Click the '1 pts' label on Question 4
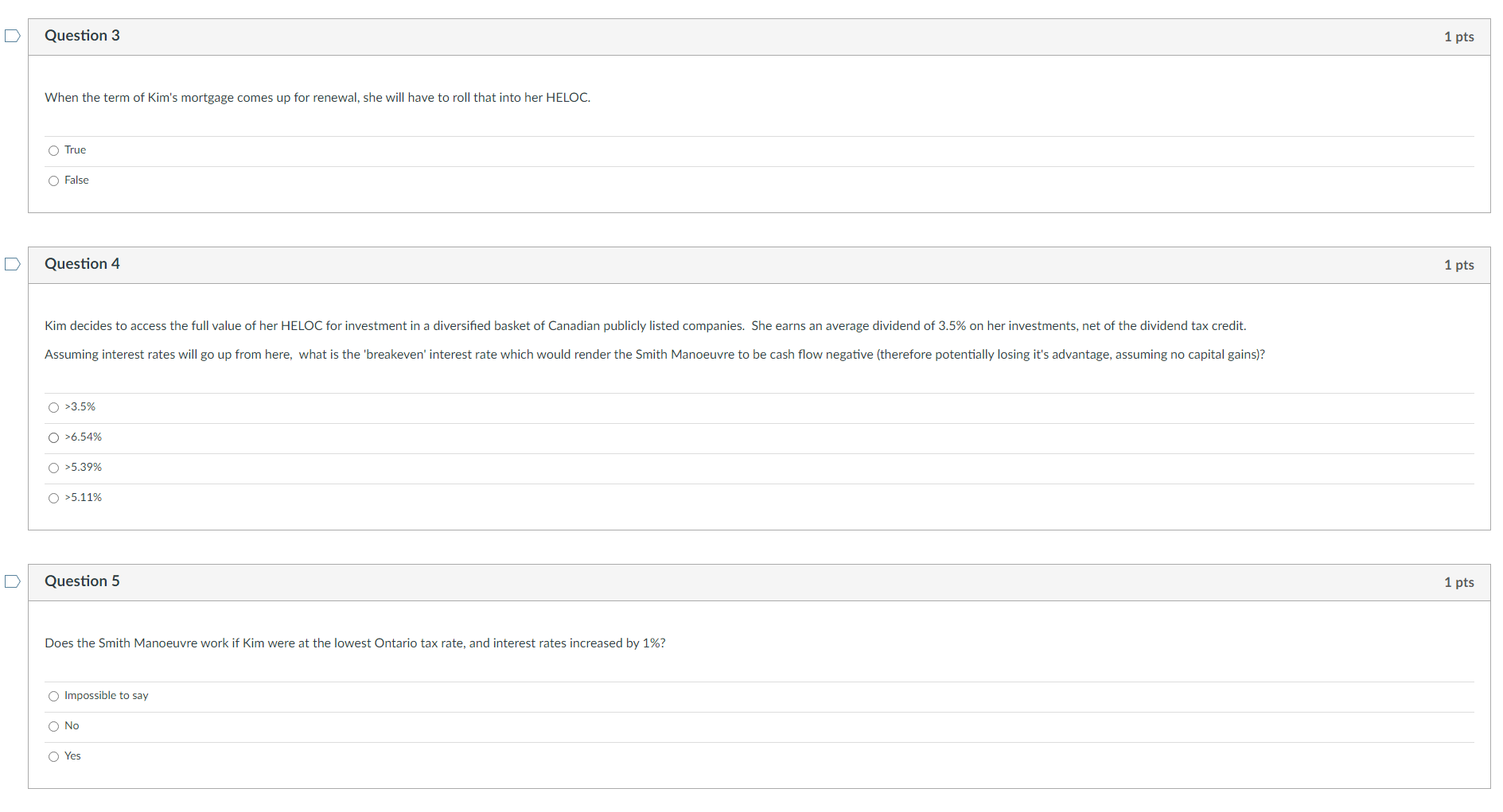Image resolution: width=1503 pixels, height=812 pixels. [1458, 265]
